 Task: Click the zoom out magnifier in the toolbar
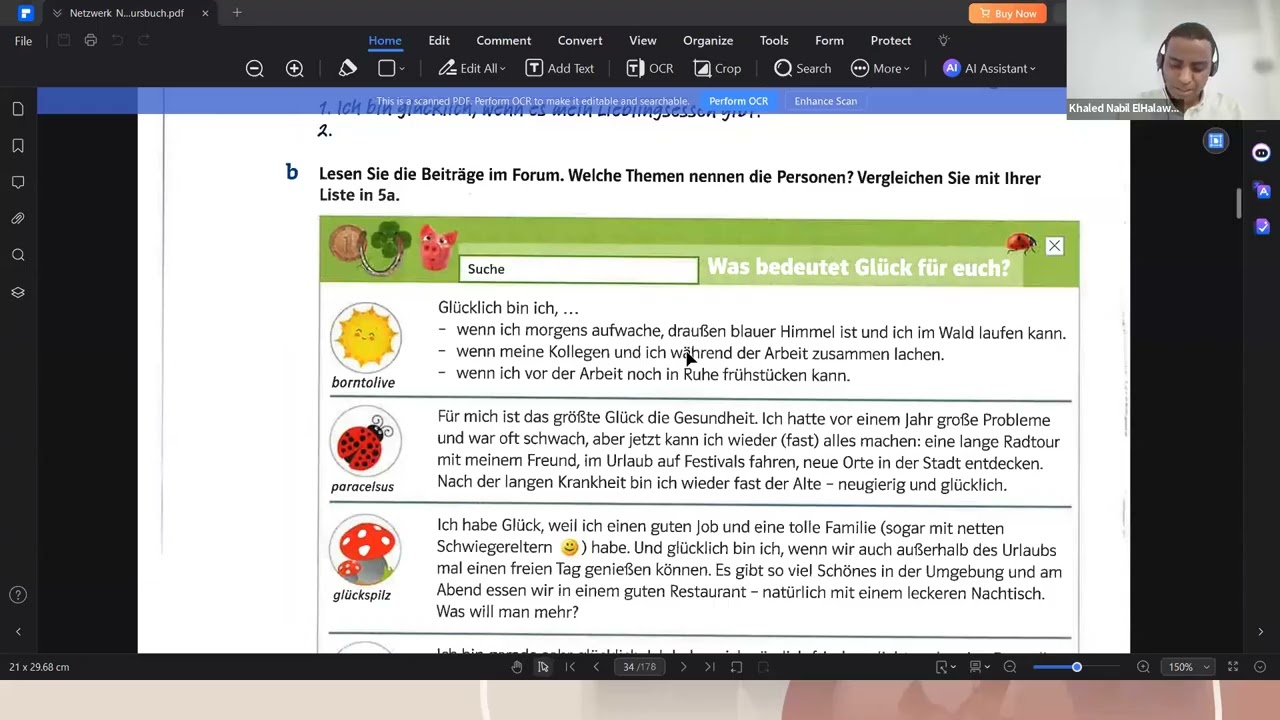tap(255, 68)
